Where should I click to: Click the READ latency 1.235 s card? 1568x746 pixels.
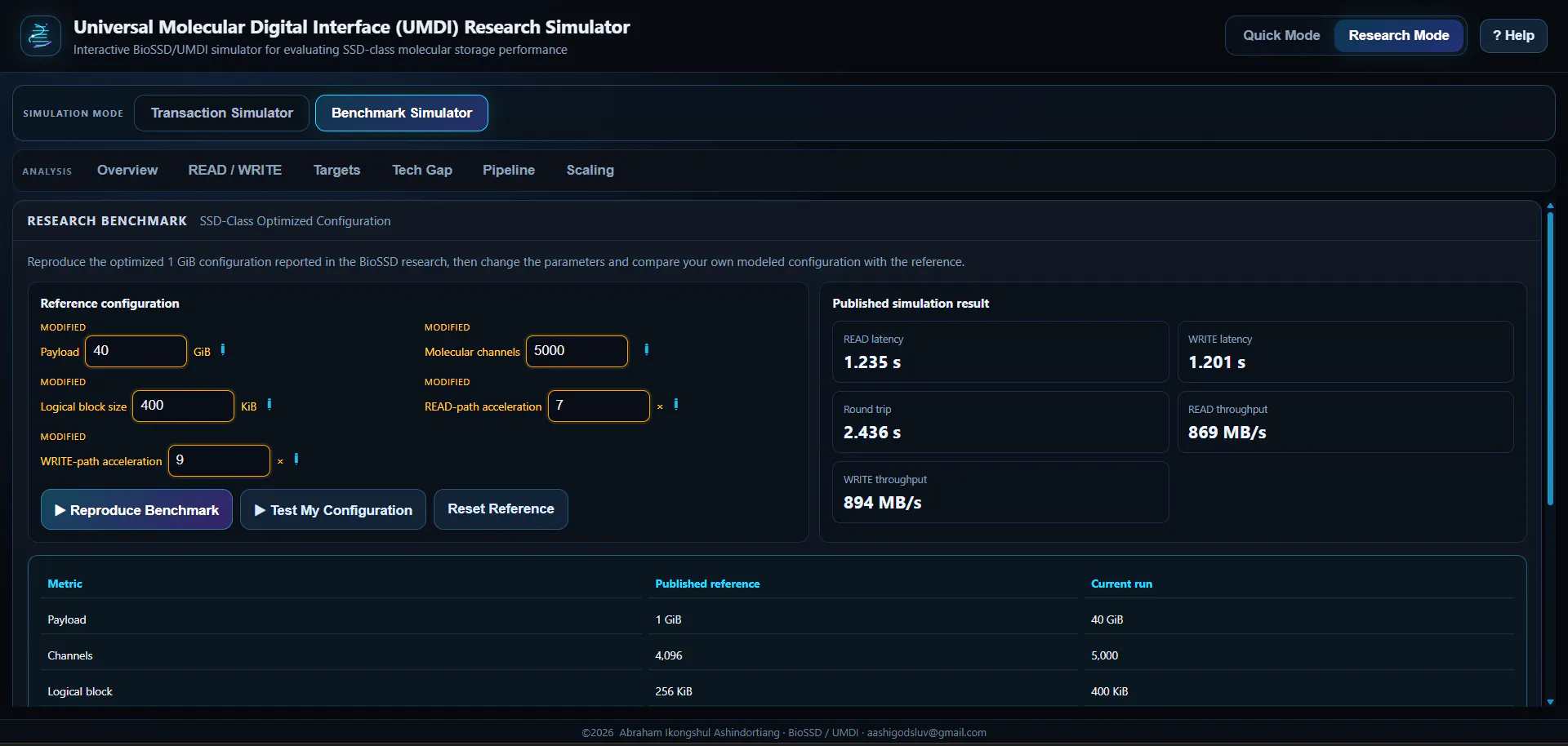[x=1000, y=352]
